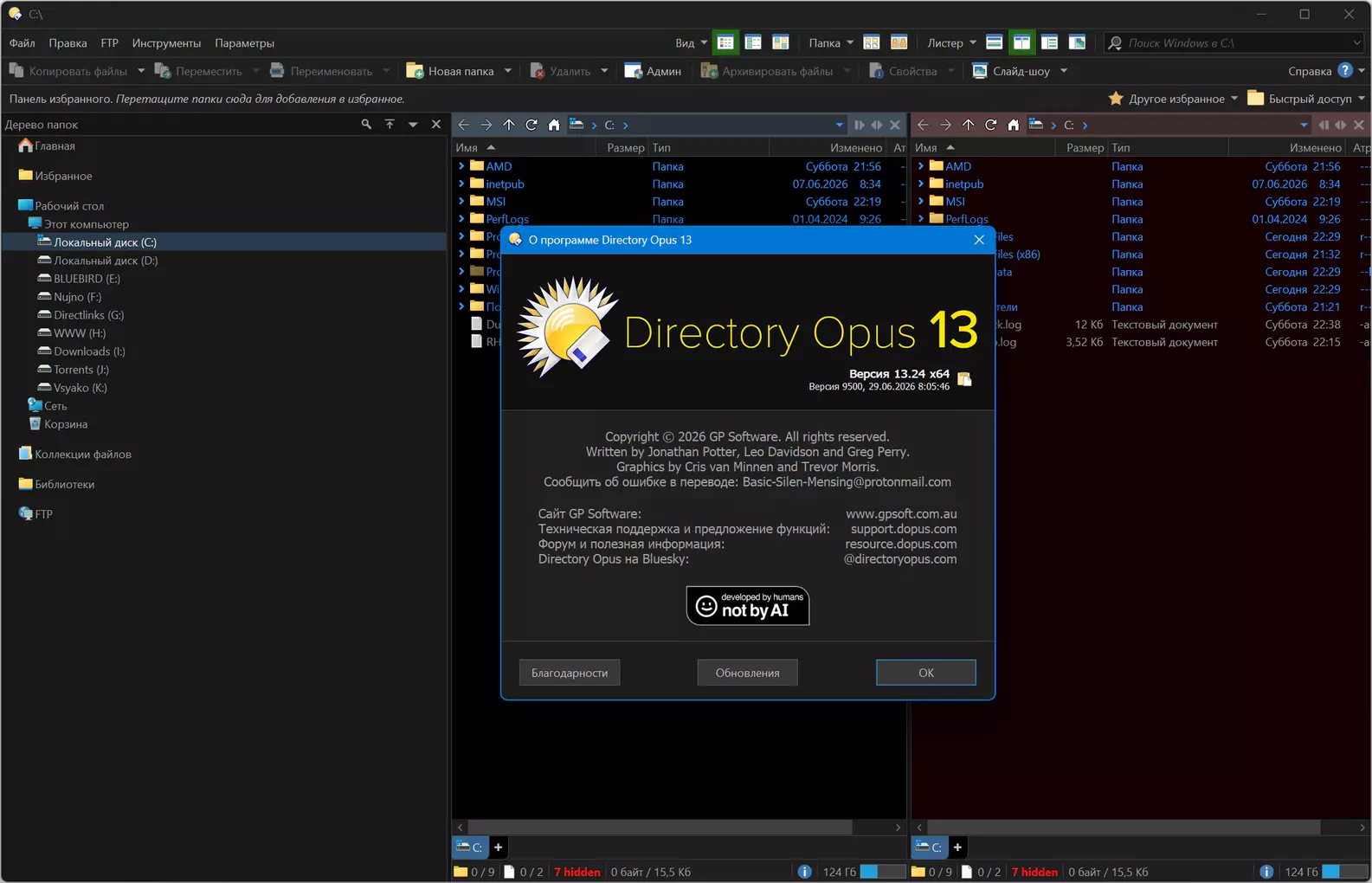Open path history dropdown in left pane
1372x883 pixels.
[839, 125]
